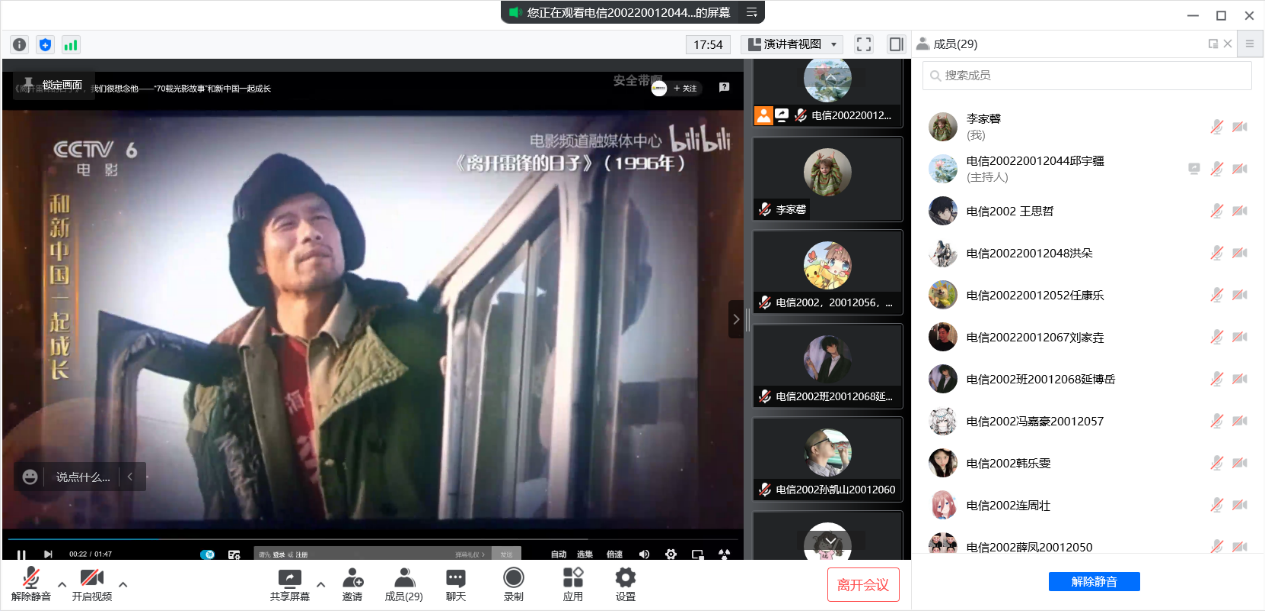
Task: Open the speaker view dropdown
Action: (791, 44)
